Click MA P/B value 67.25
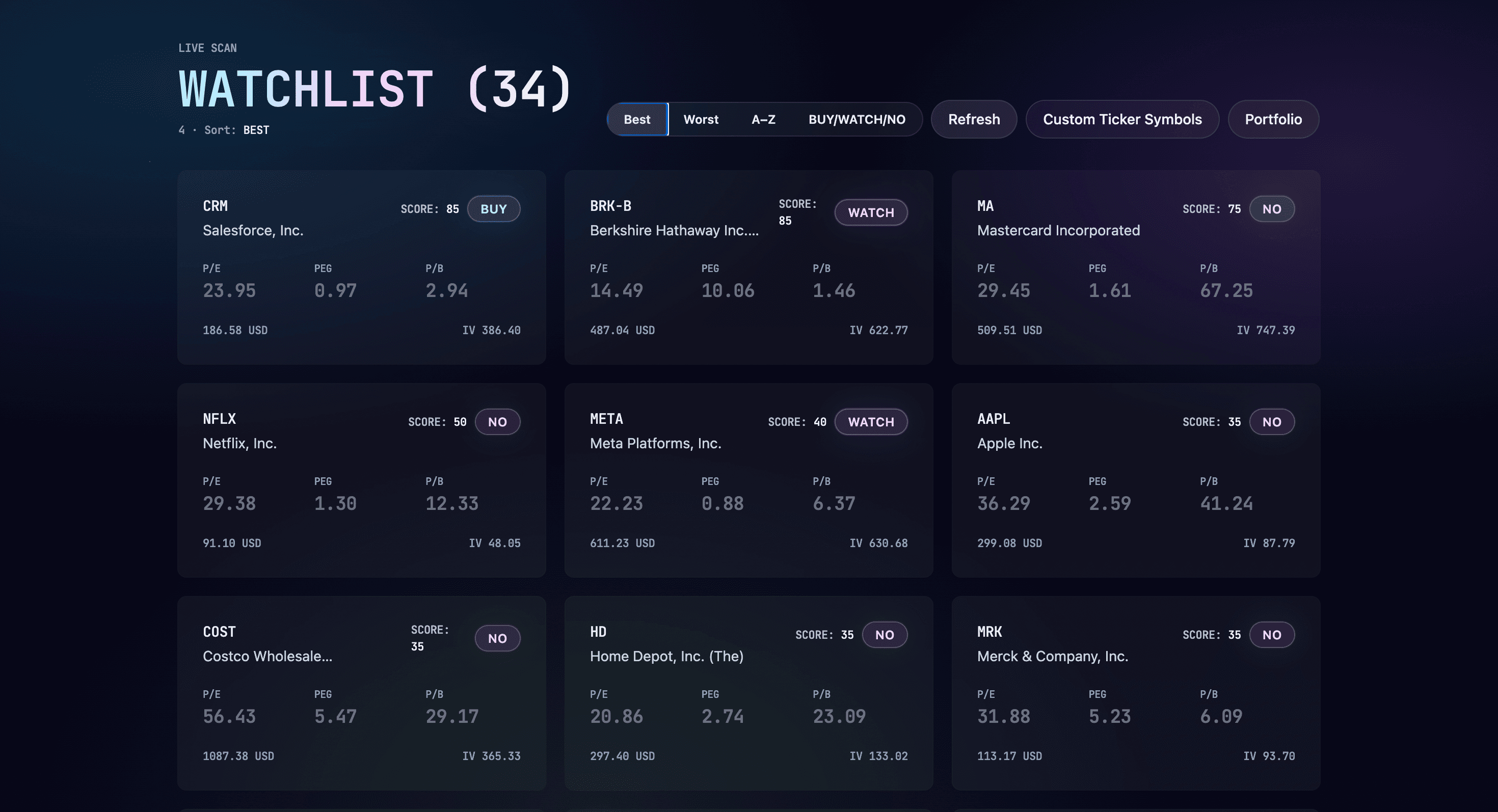The height and width of the screenshot is (812, 1498). [x=1226, y=290]
